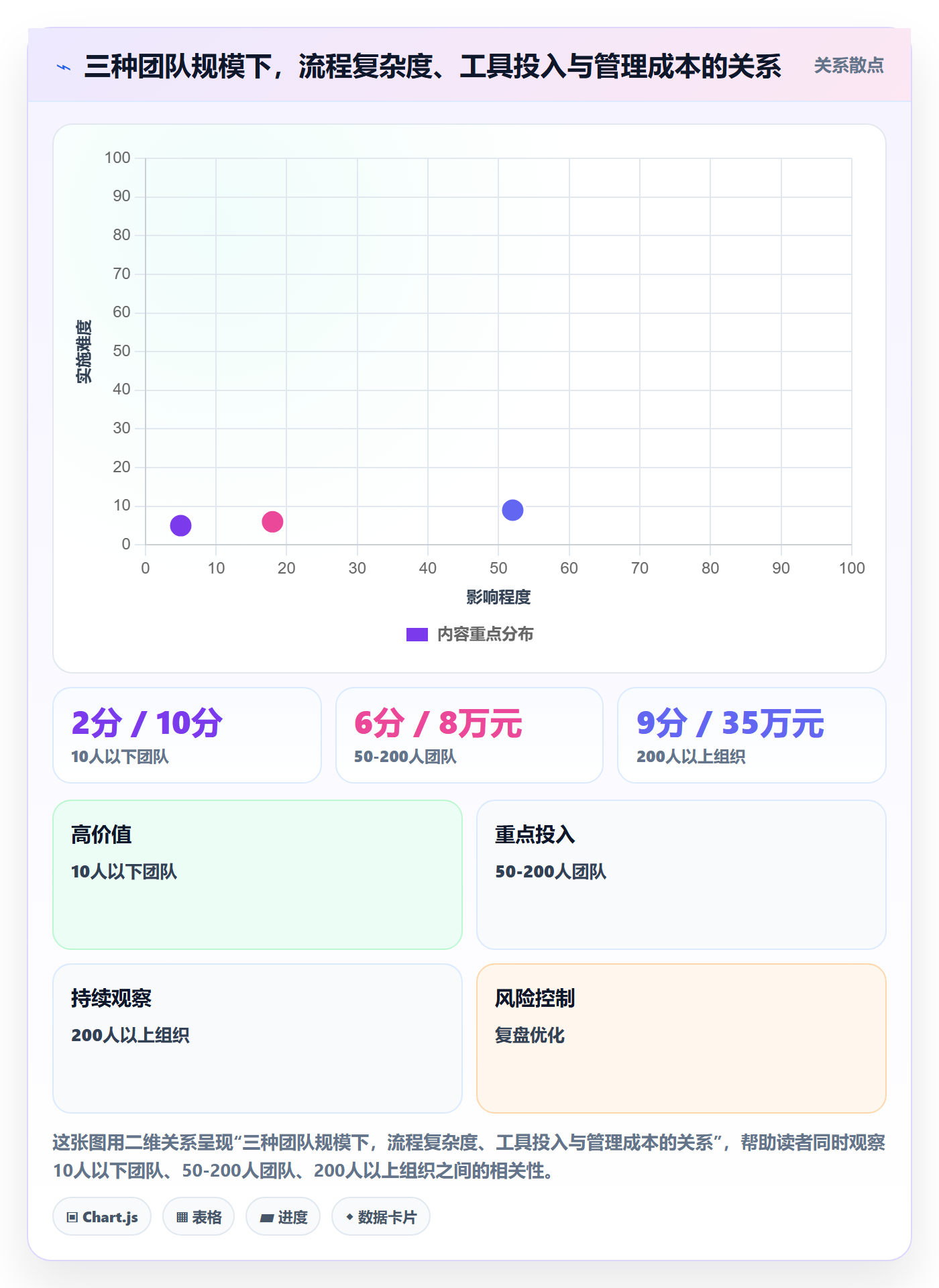The height and width of the screenshot is (1288, 939).
Task: Open the 高价值 quadrant card
Action: point(258,875)
